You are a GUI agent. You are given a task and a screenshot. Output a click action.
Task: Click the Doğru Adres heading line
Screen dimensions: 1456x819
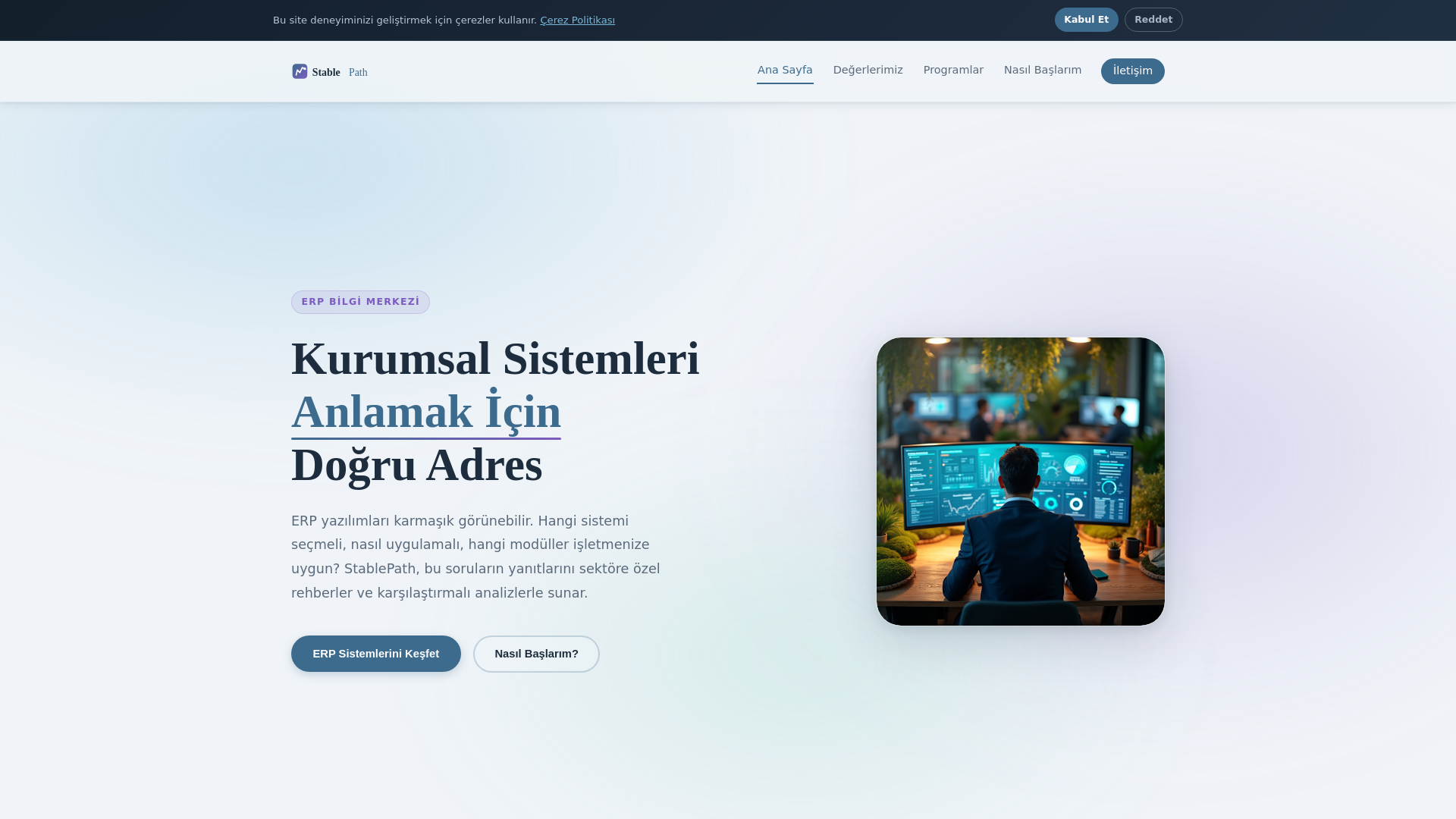coord(416,465)
